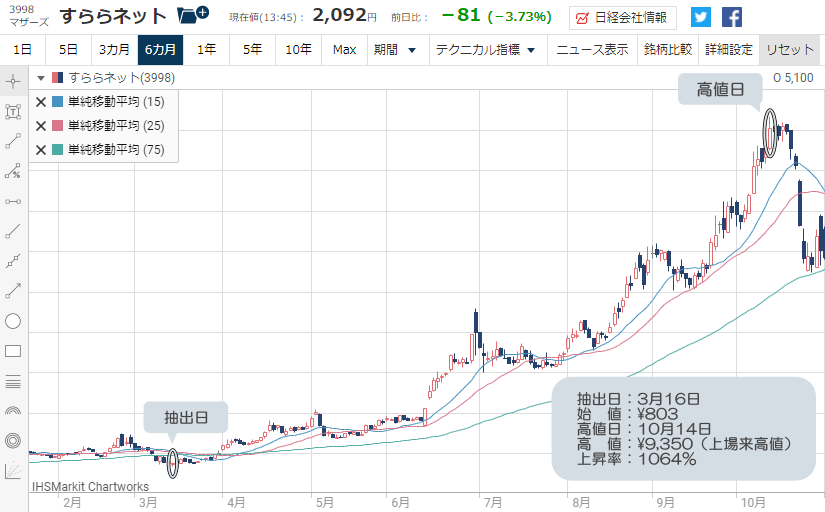Click 単純移動平均 (25) legend label
825x512 pixels.
click(116, 125)
